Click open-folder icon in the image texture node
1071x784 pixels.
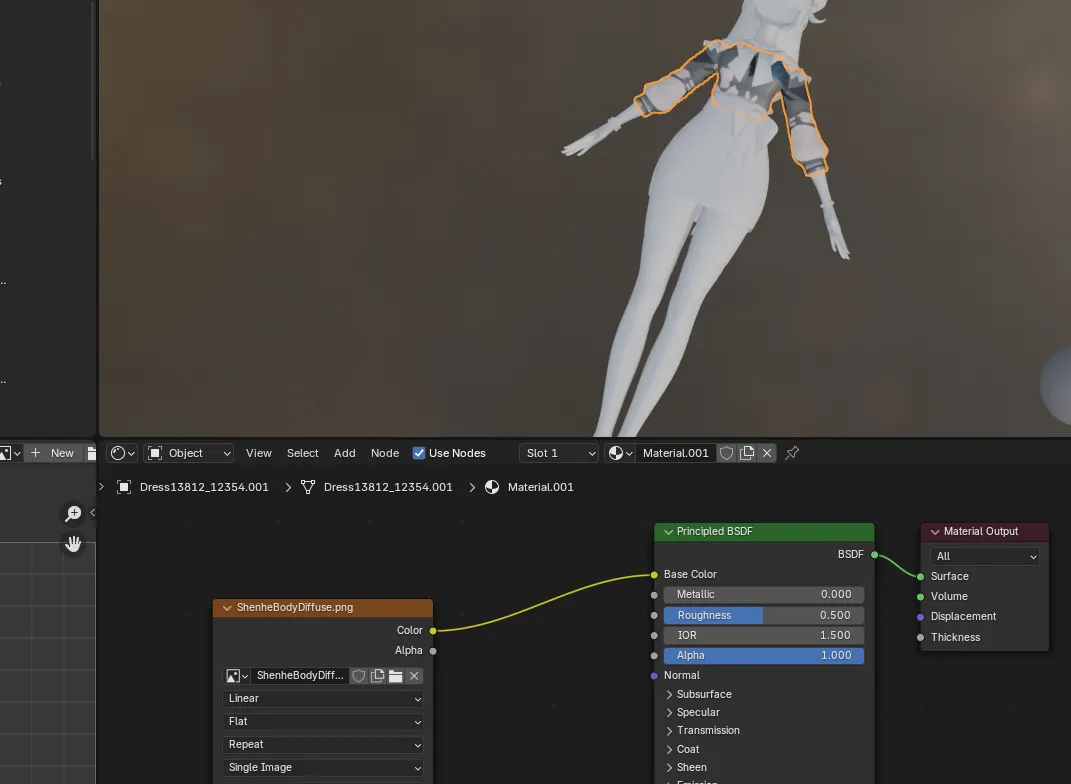(395, 675)
